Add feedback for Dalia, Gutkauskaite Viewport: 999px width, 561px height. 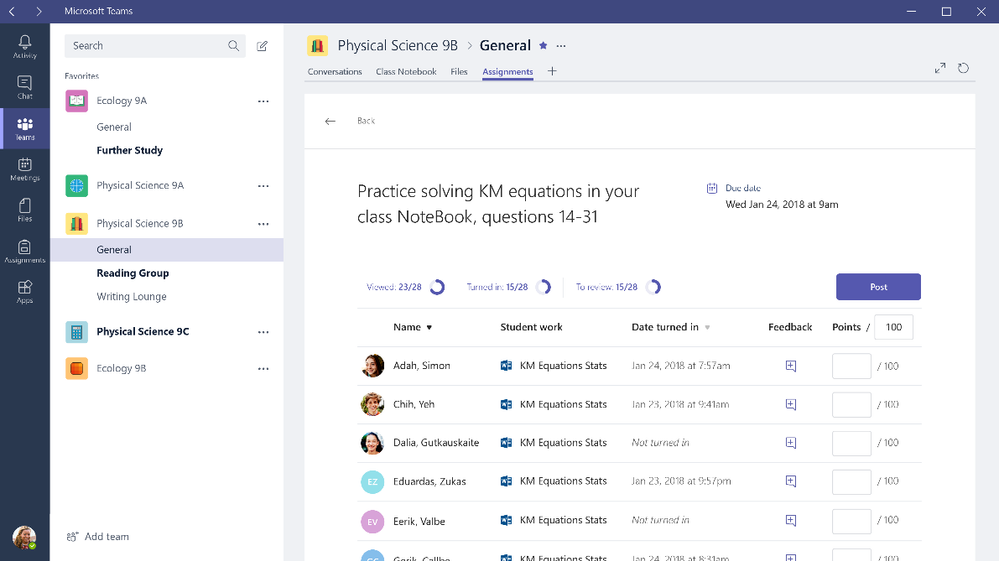pos(791,443)
